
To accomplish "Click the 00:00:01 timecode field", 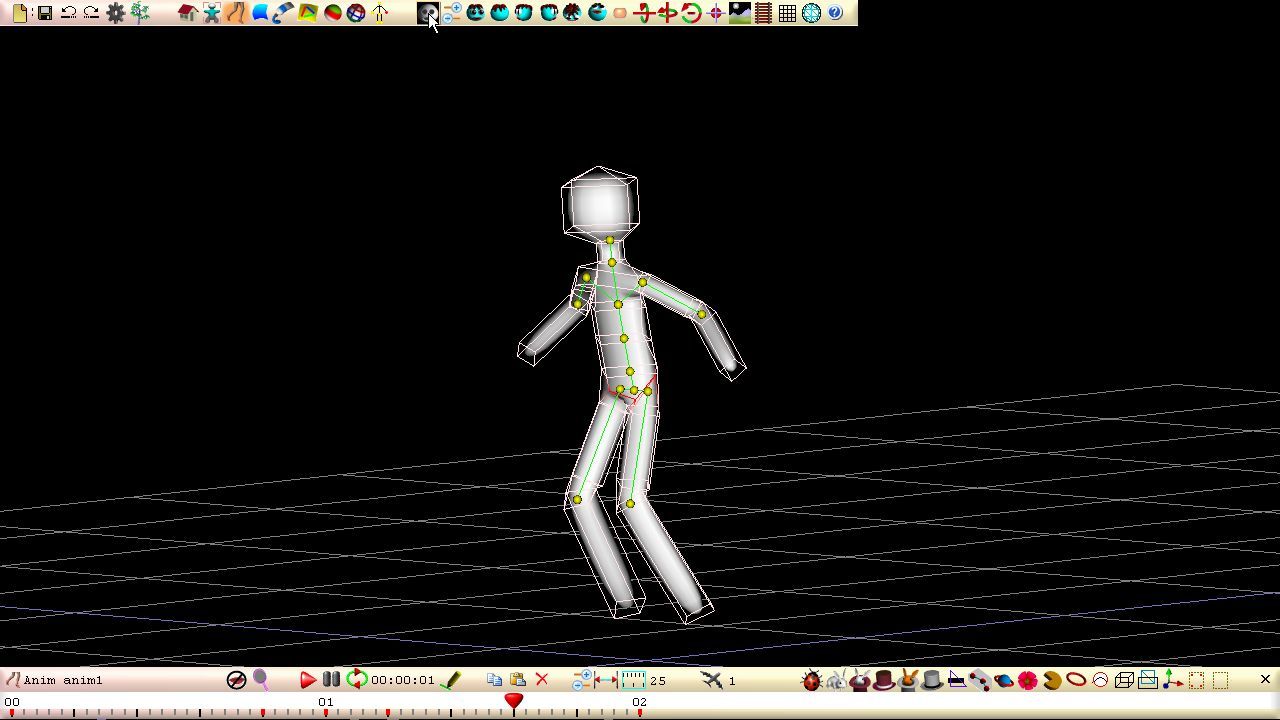I will click(x=402, y=680).
